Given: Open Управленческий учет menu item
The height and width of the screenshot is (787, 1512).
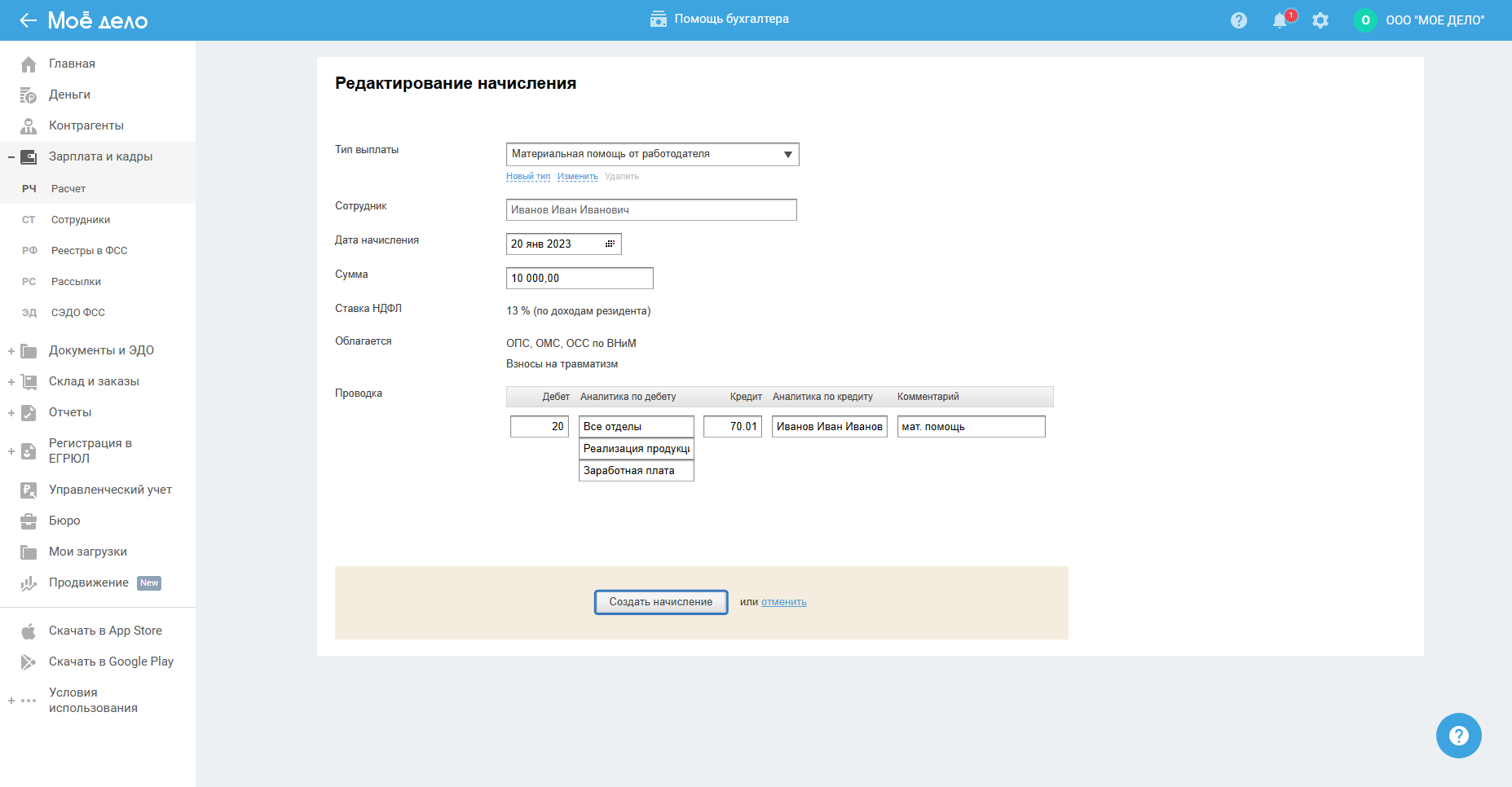Looking at the screenshot, I should [x=110, y=490].
